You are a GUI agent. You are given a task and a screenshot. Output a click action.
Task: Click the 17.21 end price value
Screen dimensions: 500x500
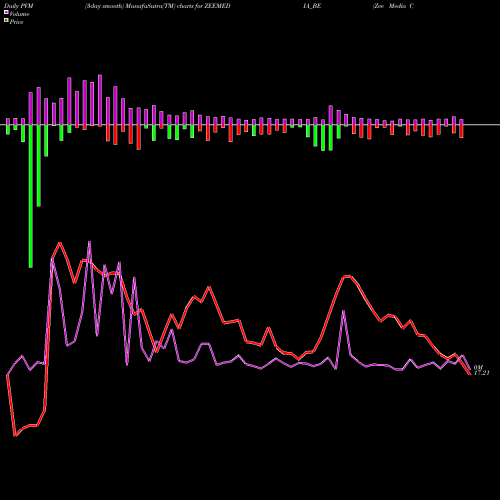(481, 373)
